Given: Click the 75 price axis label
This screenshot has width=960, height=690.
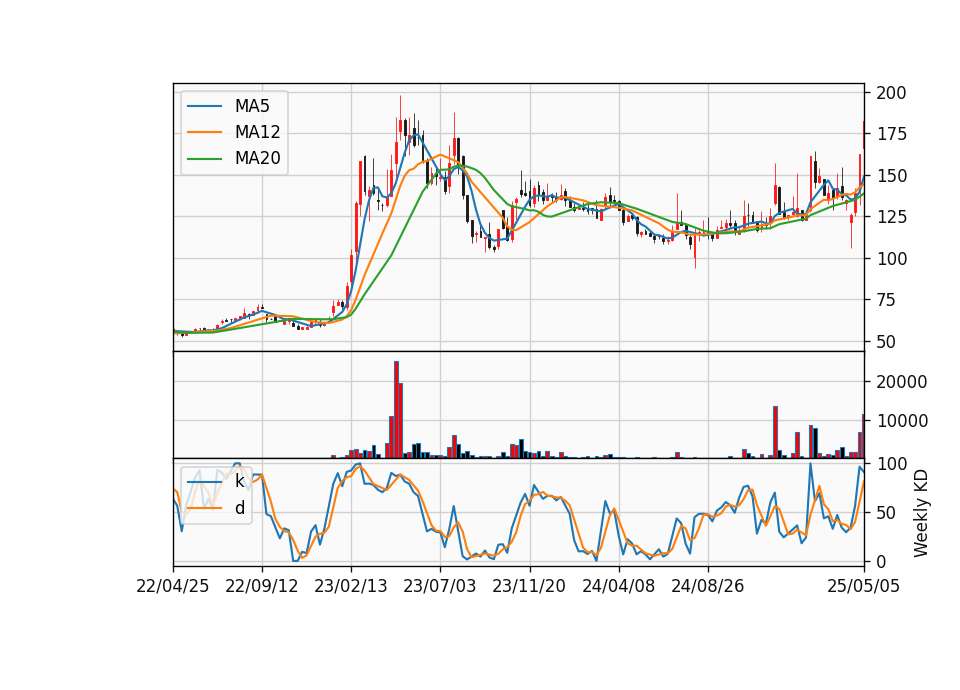Looking at the screenshot, I should click(x=886, y=300).
